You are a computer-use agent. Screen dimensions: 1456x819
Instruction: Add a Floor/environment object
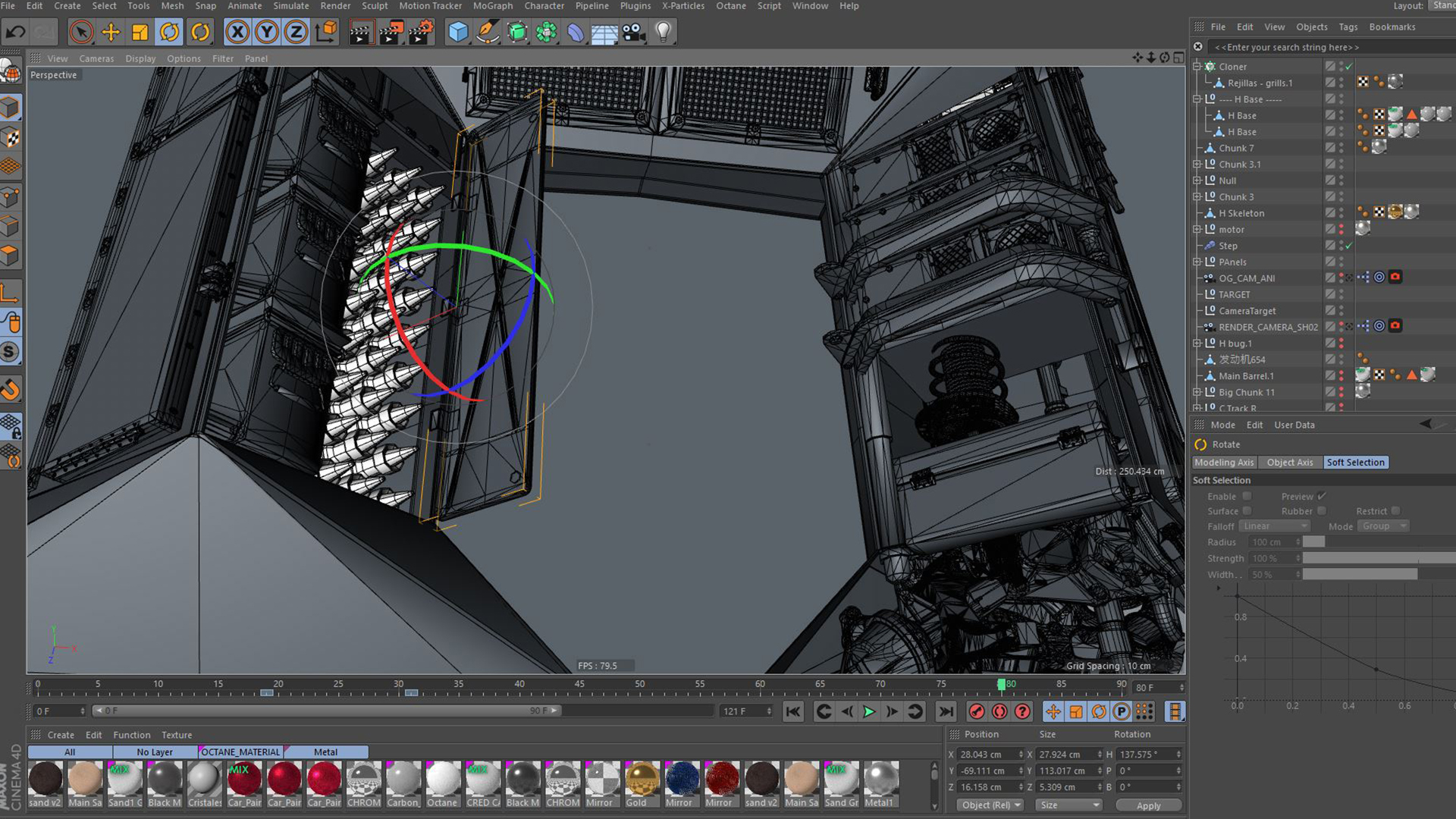(x=604, y=32)
